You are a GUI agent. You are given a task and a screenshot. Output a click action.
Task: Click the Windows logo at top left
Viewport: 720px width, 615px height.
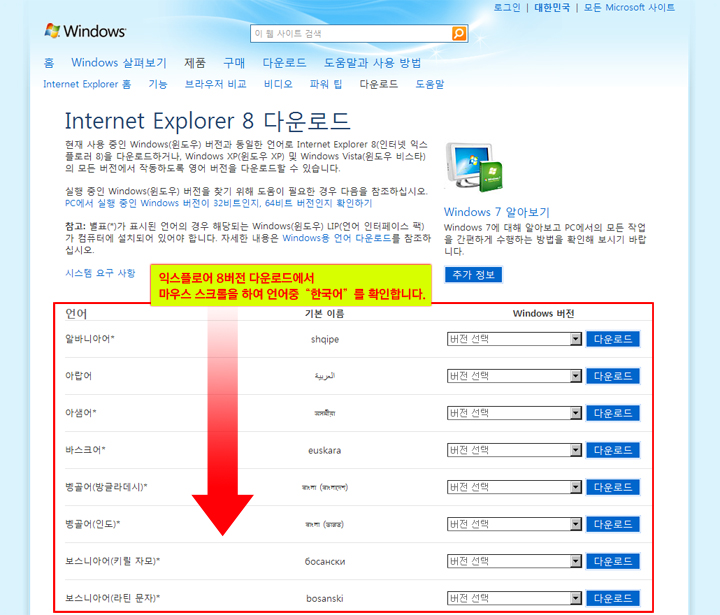[x=85, y=31]
